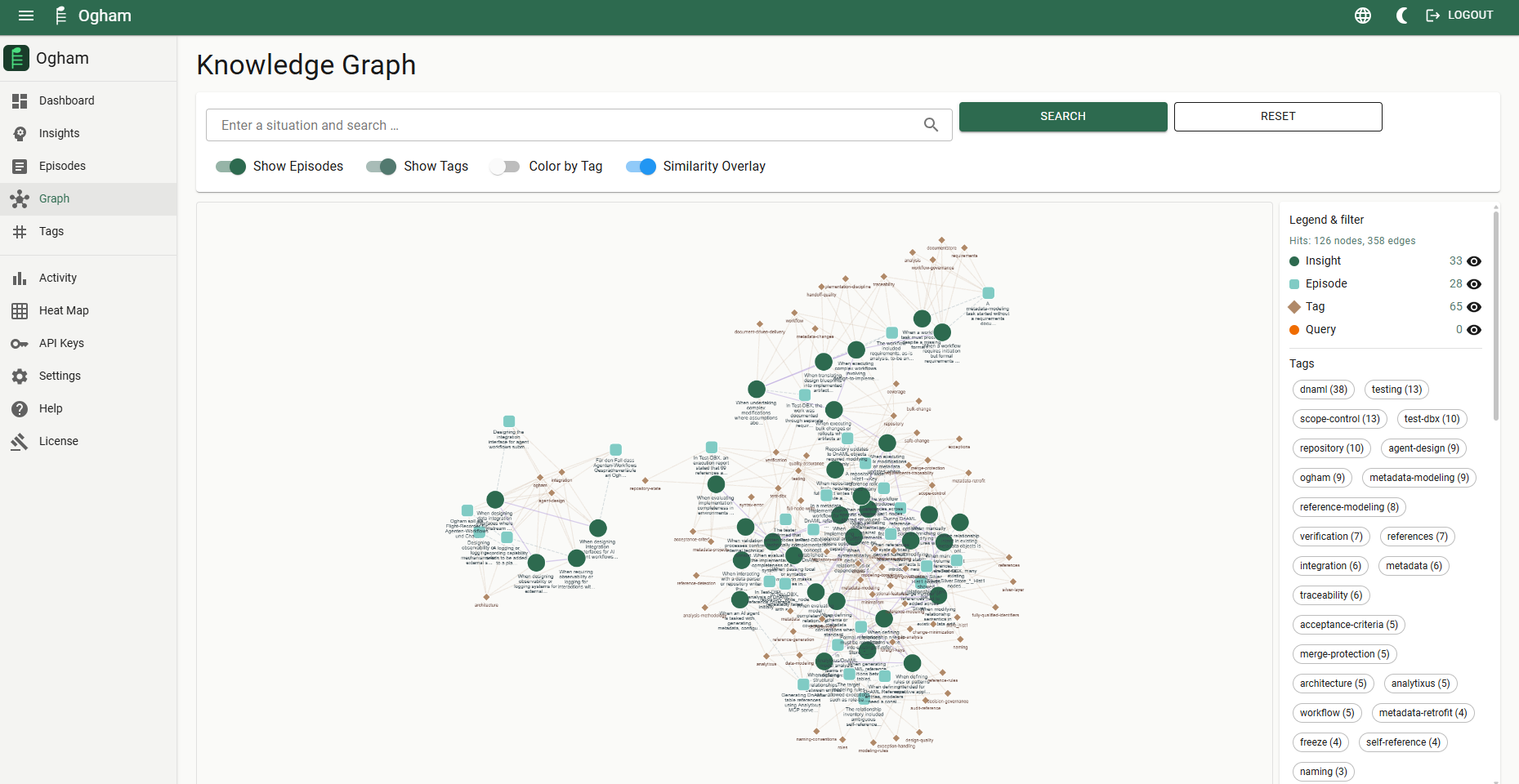Click the Episodes list icon
The height and width of the screenshot is (784, 1519).
pos(20,166)
